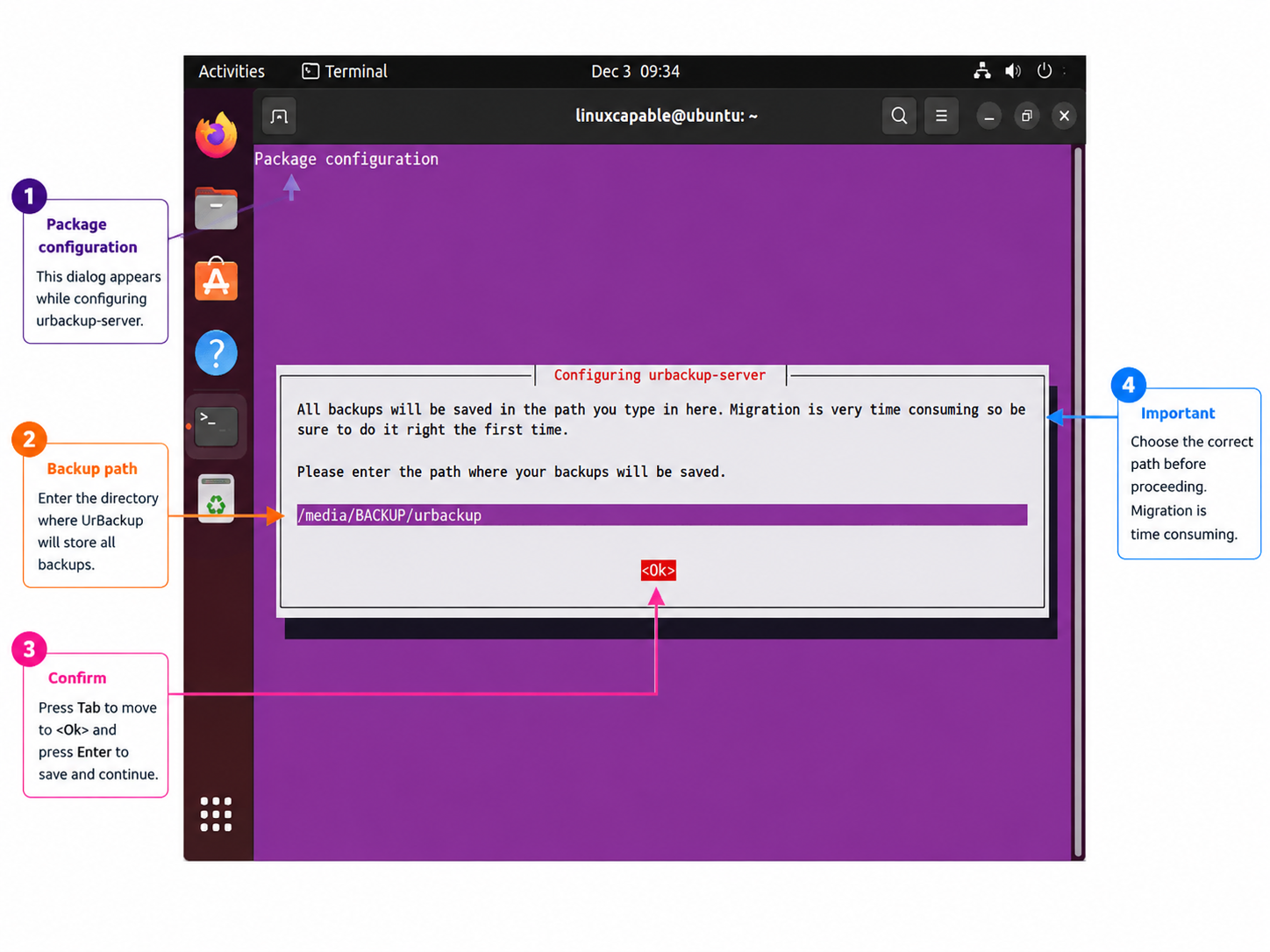Click the 'Please enter the path' prompt line
This screenshot has width=1270, height=952.
(511, 472)
